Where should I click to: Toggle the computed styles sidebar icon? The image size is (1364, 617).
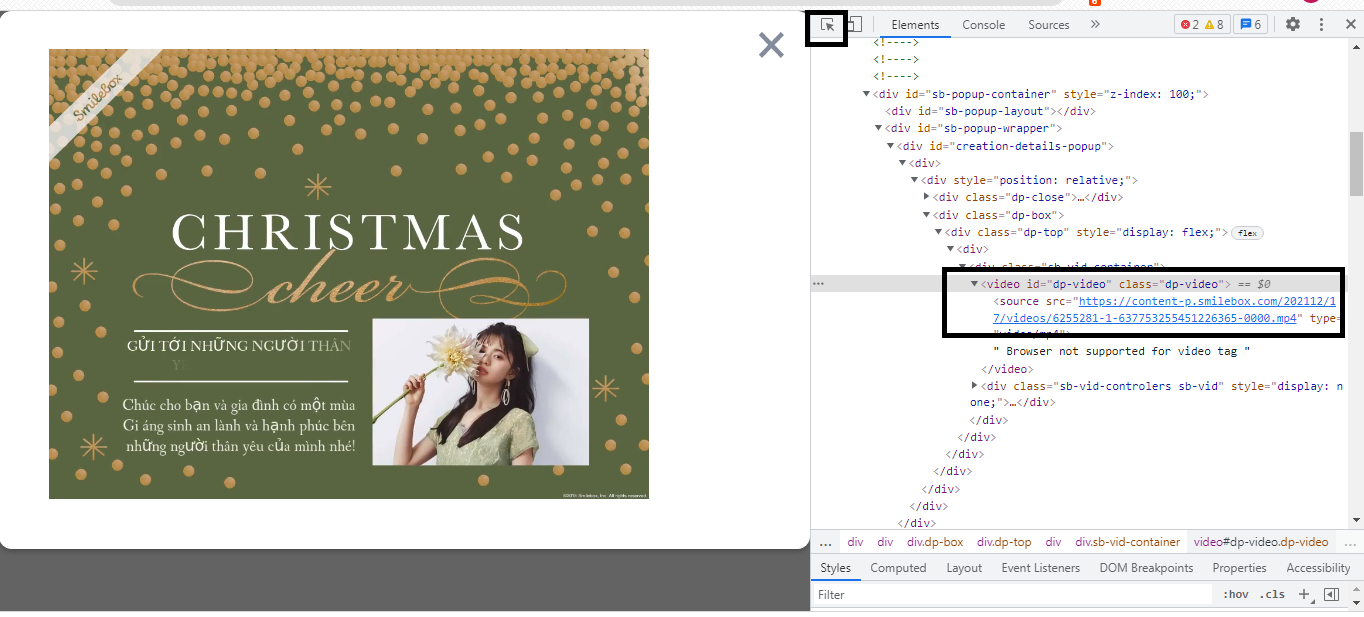pyautogui.click(x=1331, y=594)
